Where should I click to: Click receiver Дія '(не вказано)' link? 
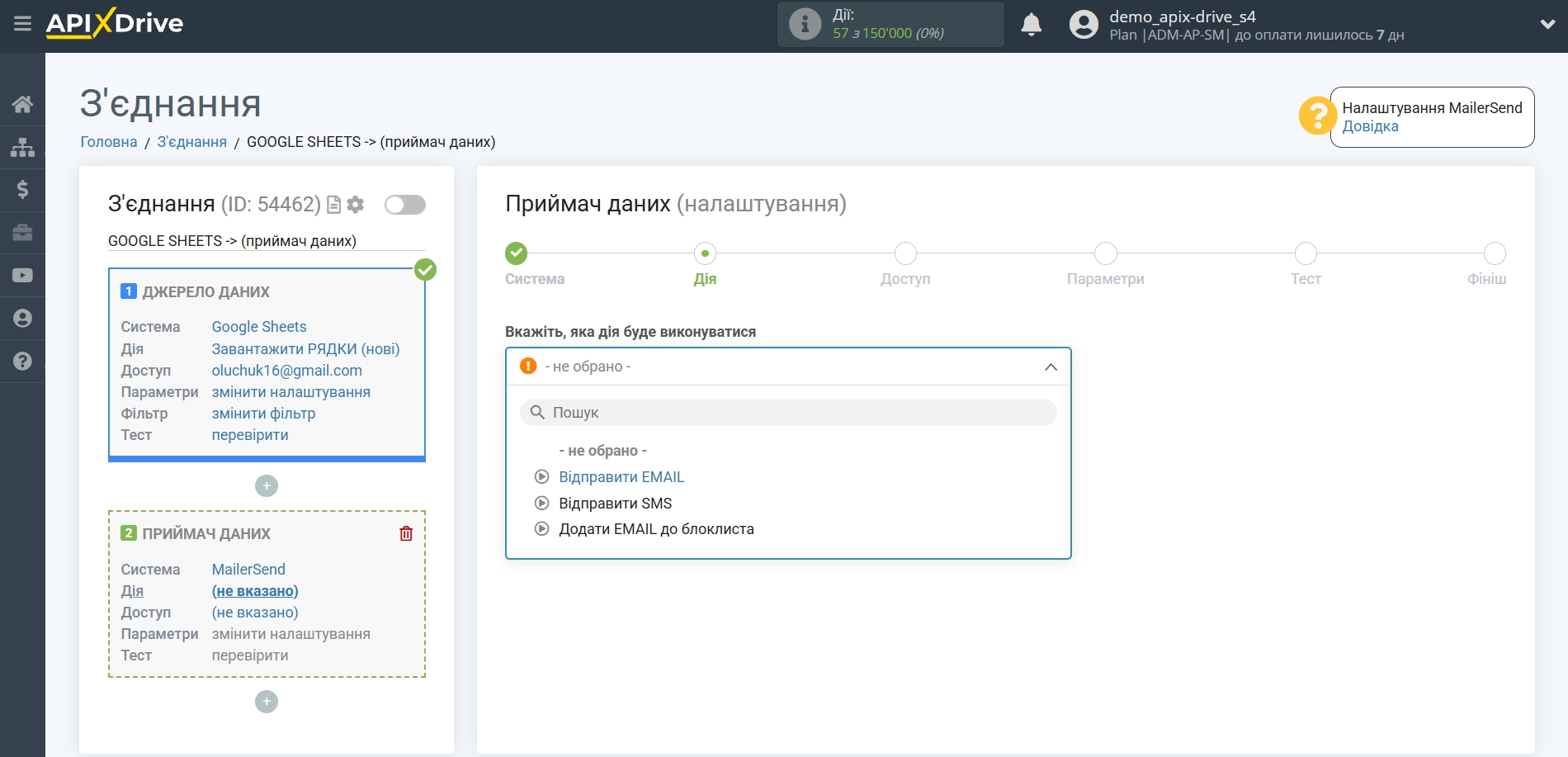[255, 591]
